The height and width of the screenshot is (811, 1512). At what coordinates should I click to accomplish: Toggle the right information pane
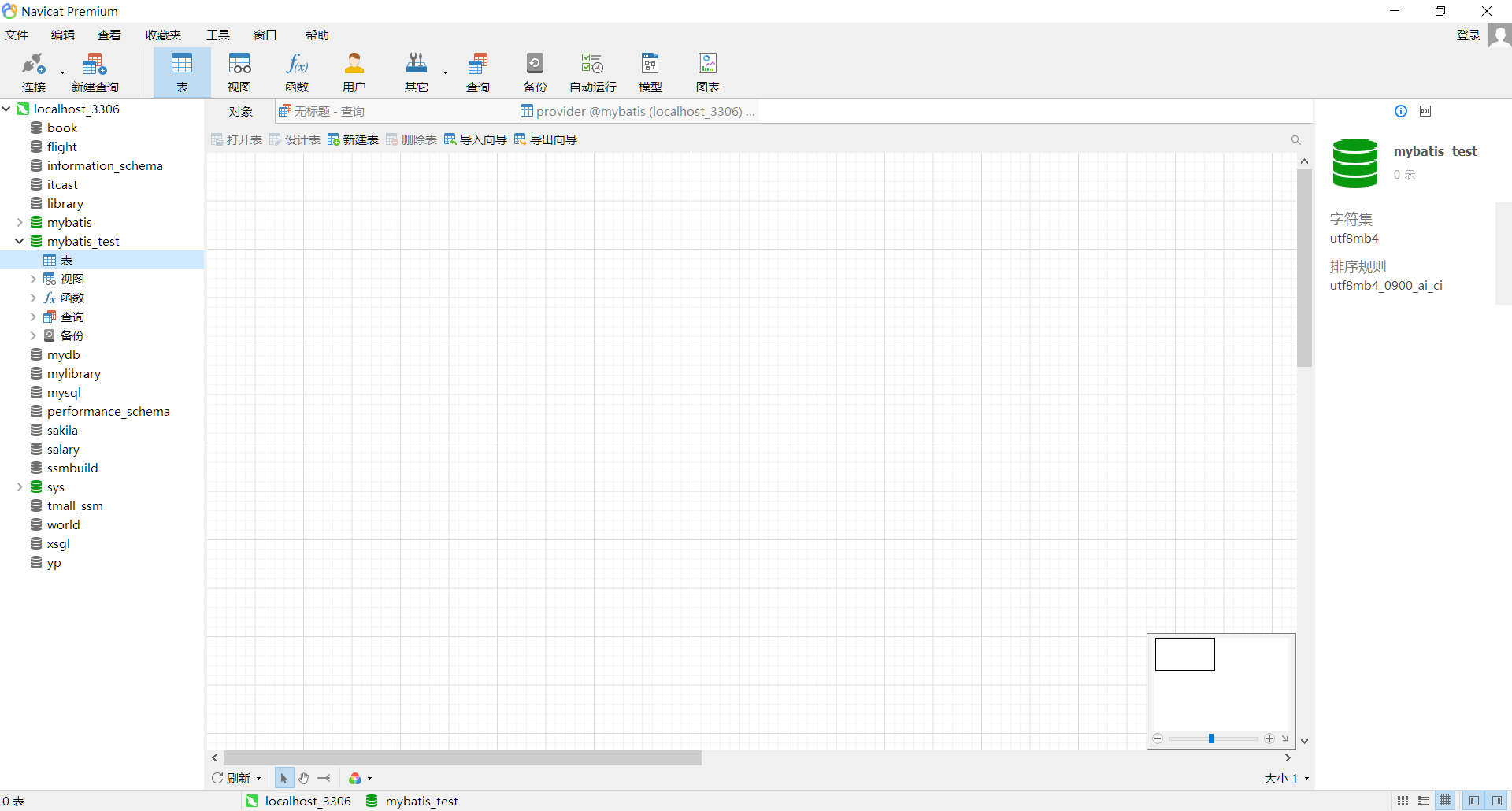coord(1497,801)
